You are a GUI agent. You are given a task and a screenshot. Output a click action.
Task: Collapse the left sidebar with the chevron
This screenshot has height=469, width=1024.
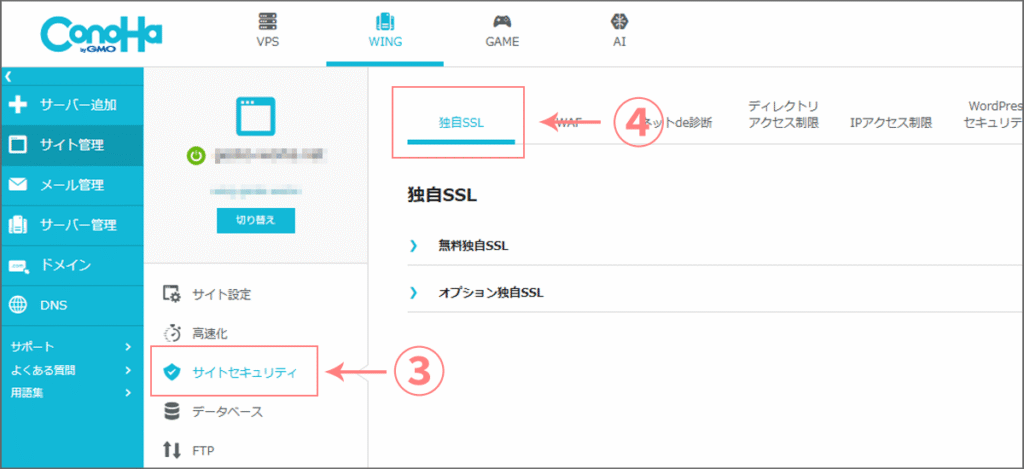pyautogui.click(x=8, y=76)
